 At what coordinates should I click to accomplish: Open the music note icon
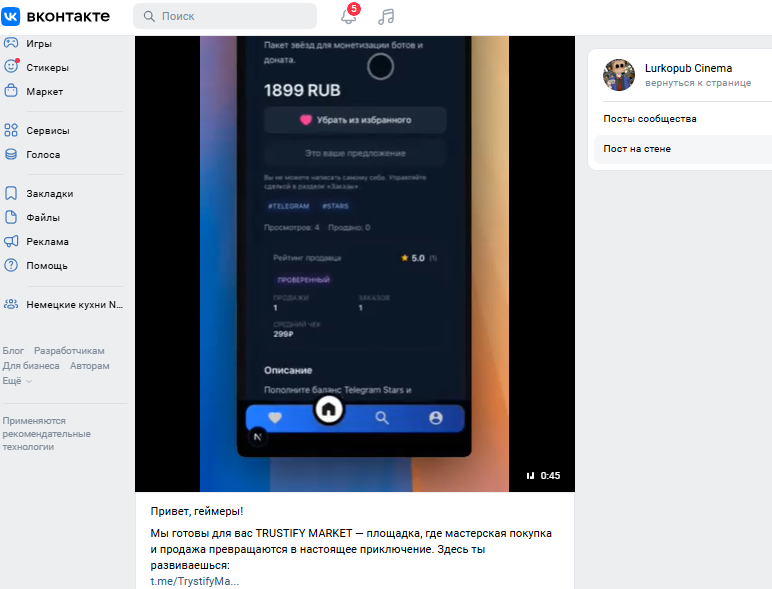tap(386, 16)
